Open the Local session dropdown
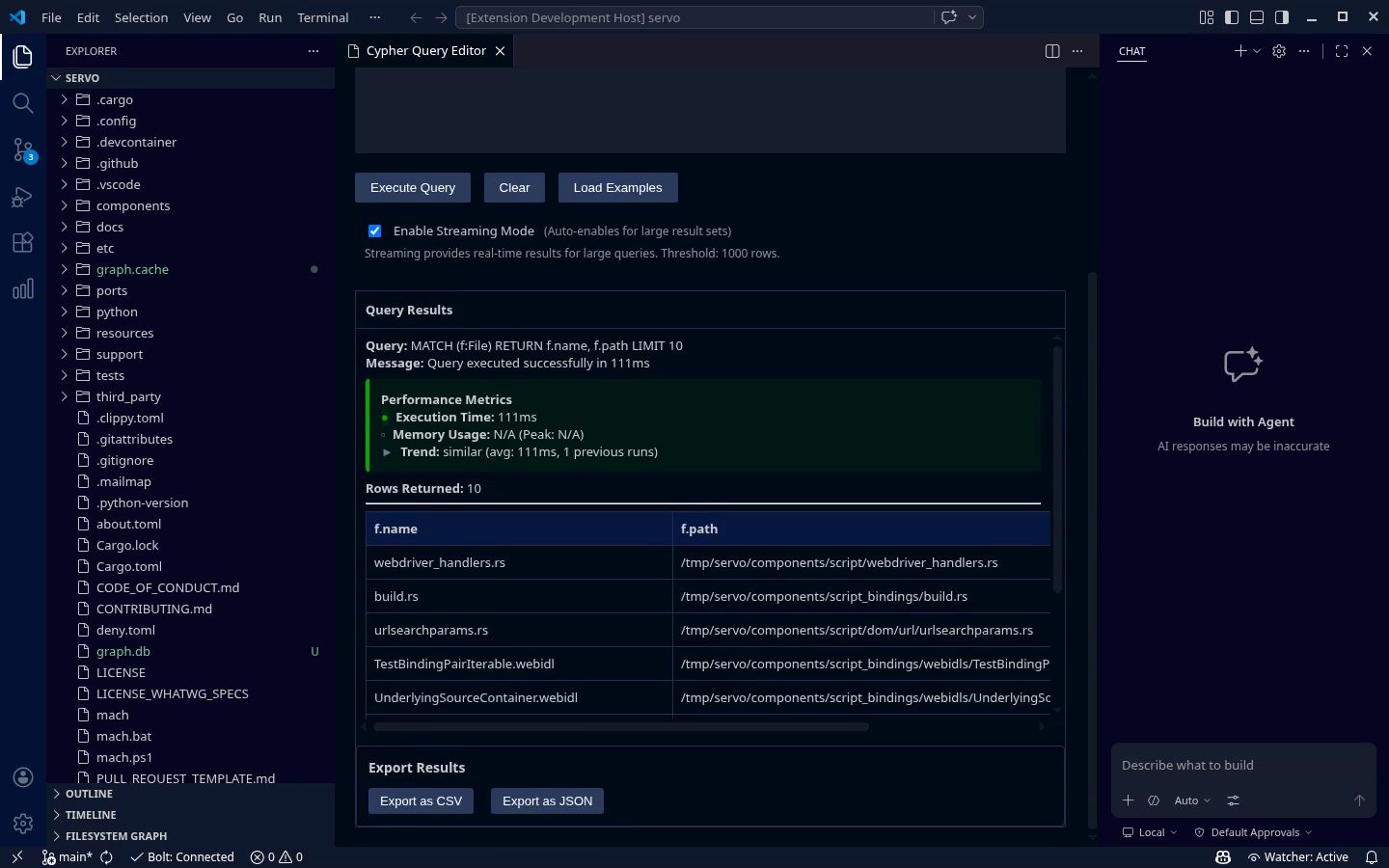Viewport: 1389px width, 868px height. pyautogui.click(x=1150, y=832)
